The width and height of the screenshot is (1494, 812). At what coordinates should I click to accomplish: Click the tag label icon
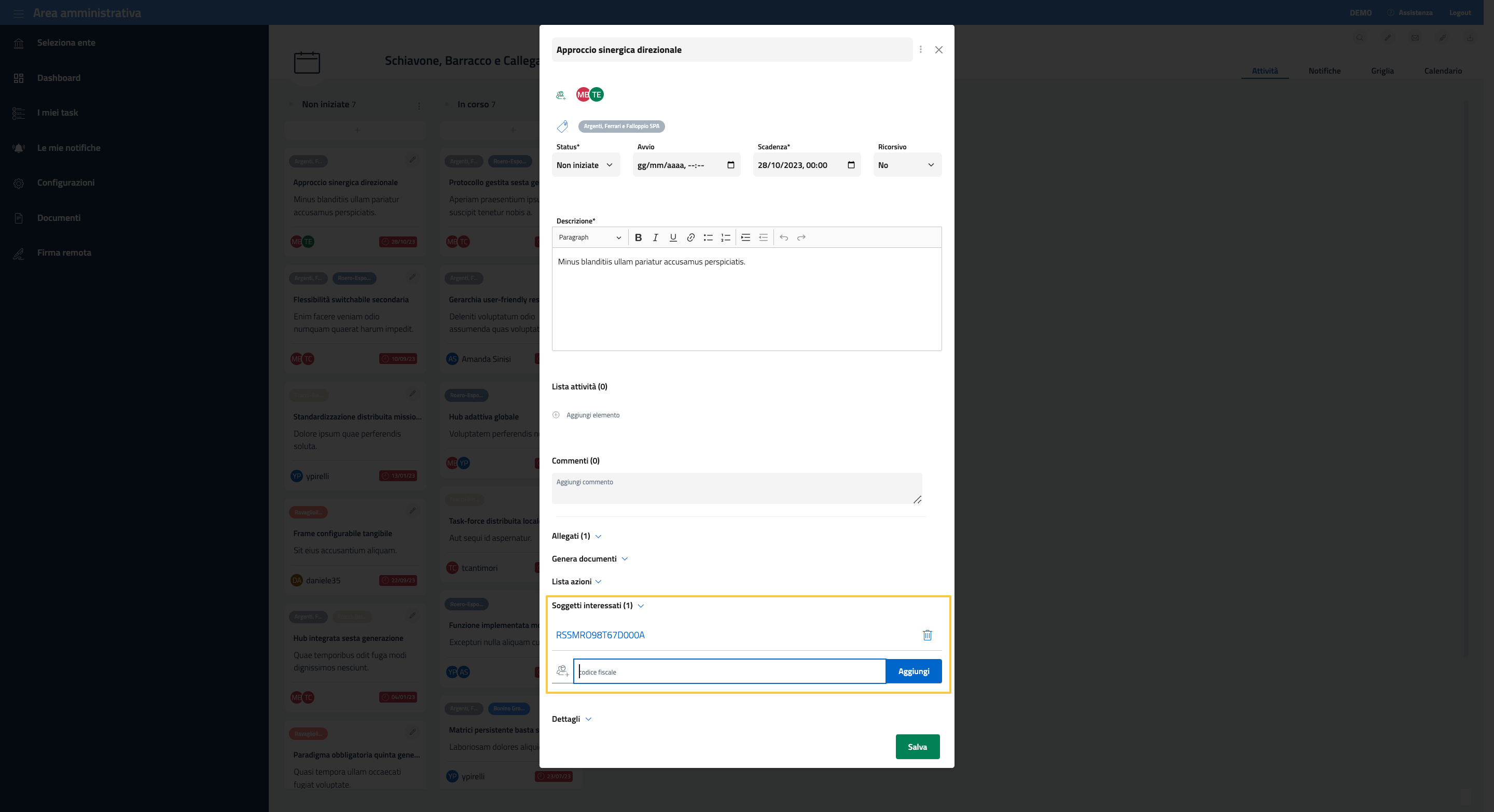point(562,127)
